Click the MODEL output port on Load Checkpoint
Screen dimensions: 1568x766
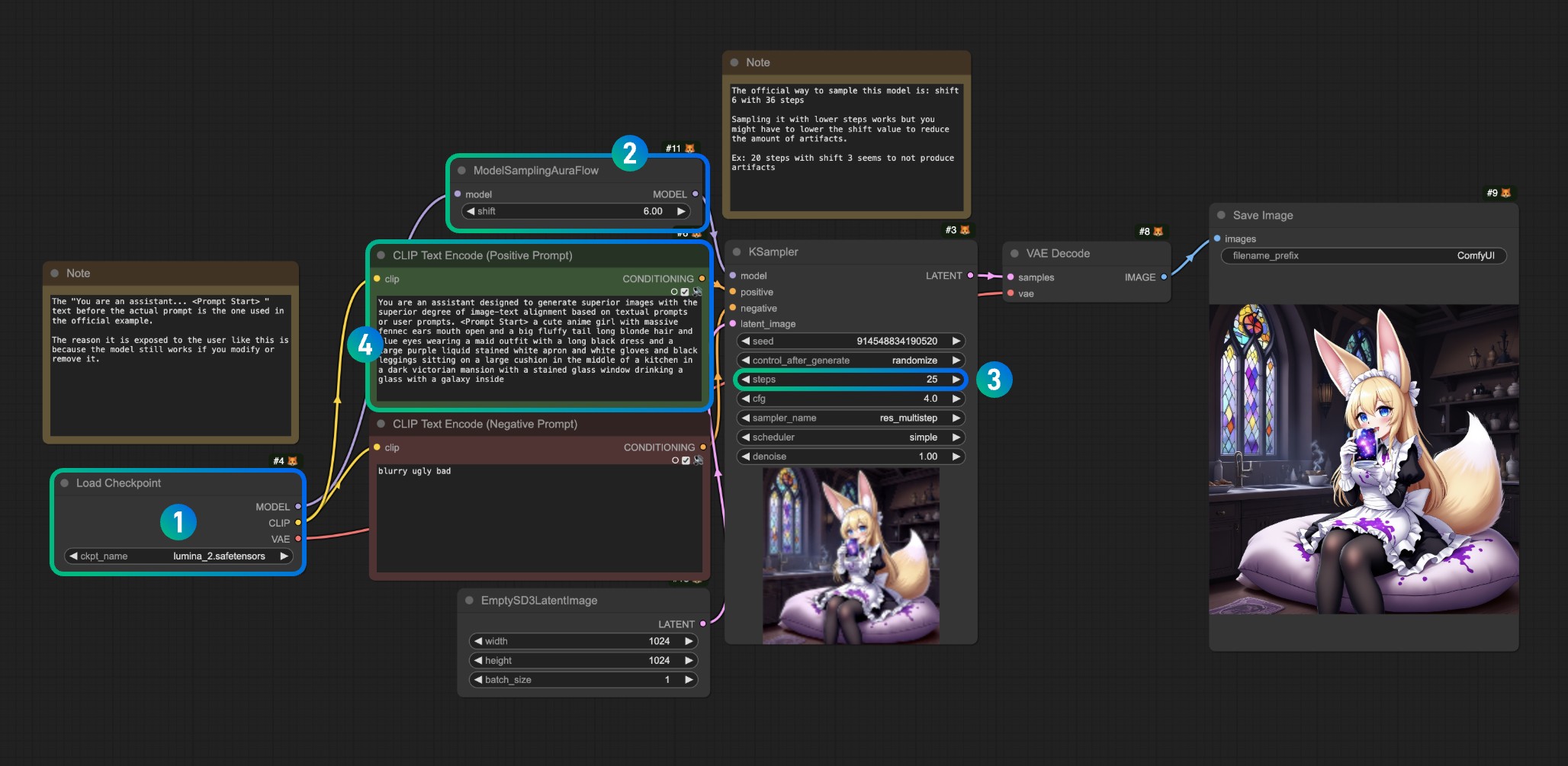coord(298,507)
